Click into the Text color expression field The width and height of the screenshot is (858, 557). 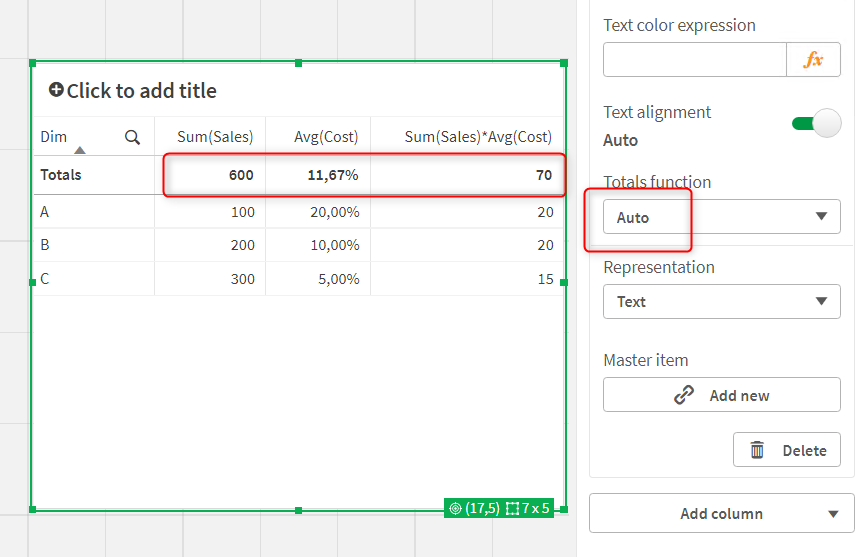point(694,60)
